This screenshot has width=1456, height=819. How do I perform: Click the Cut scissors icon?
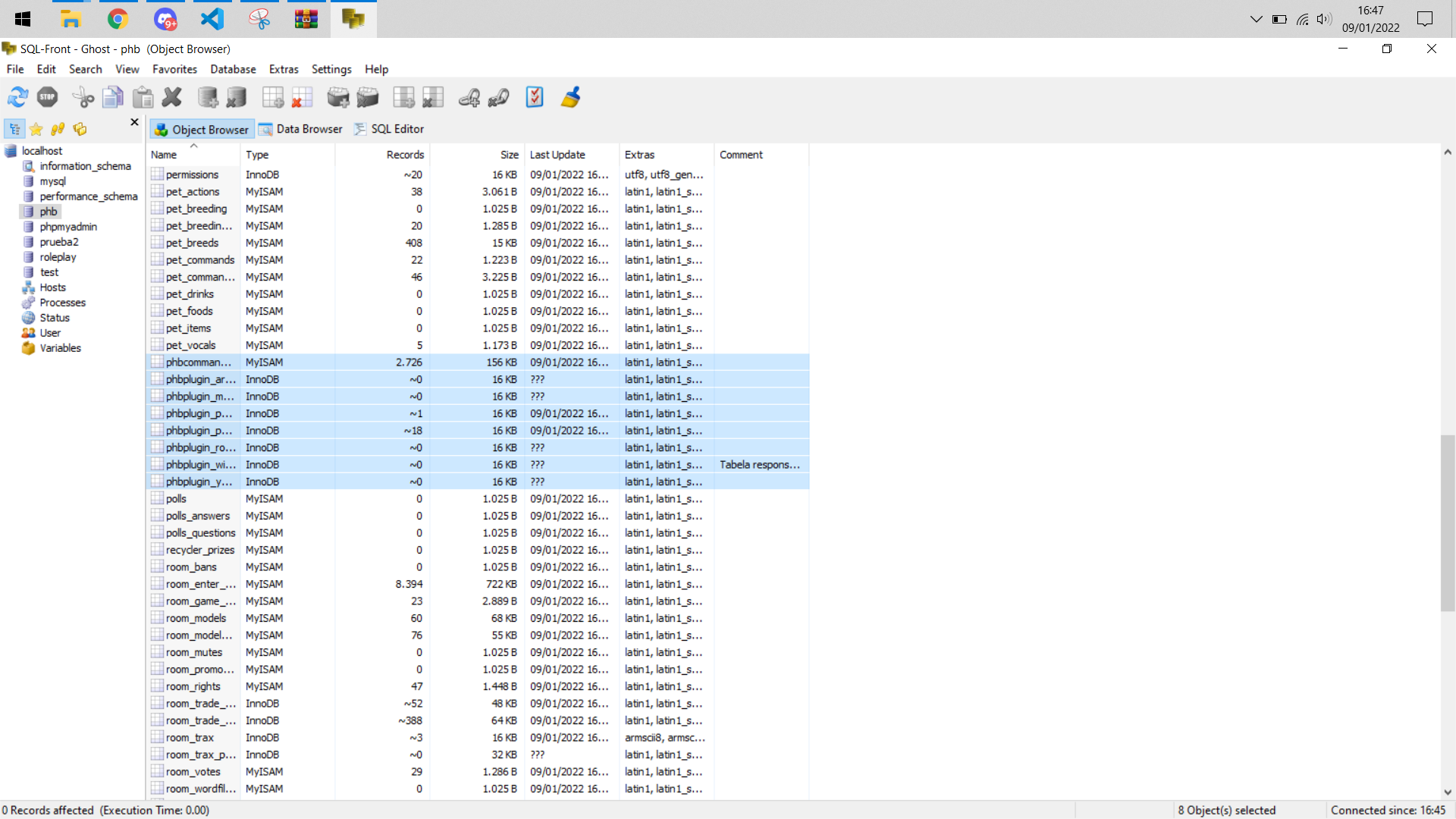(x=83, y=97)
